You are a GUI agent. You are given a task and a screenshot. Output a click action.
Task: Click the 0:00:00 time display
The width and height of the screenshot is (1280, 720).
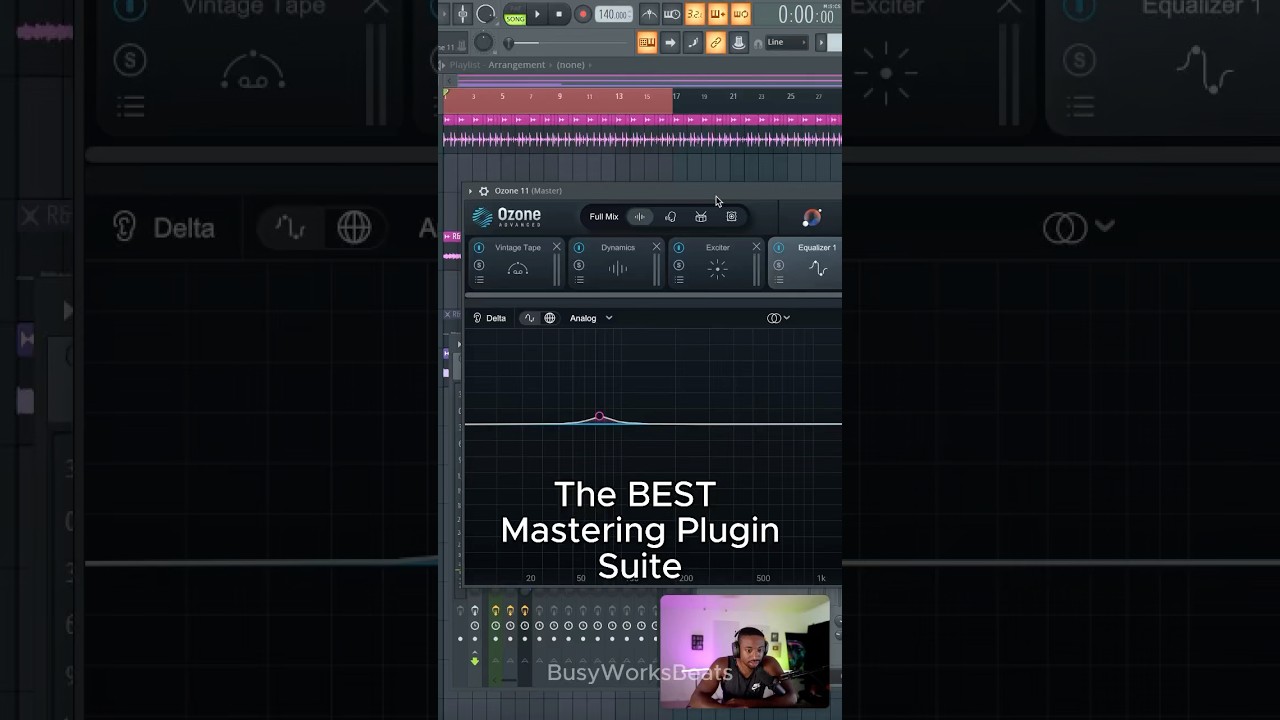coord(806,15)
